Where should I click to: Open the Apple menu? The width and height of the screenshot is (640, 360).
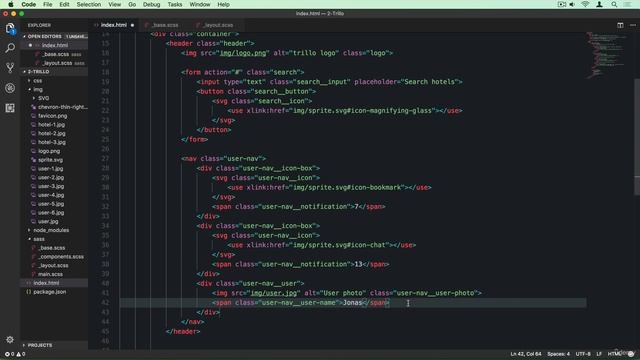[11, 4]
